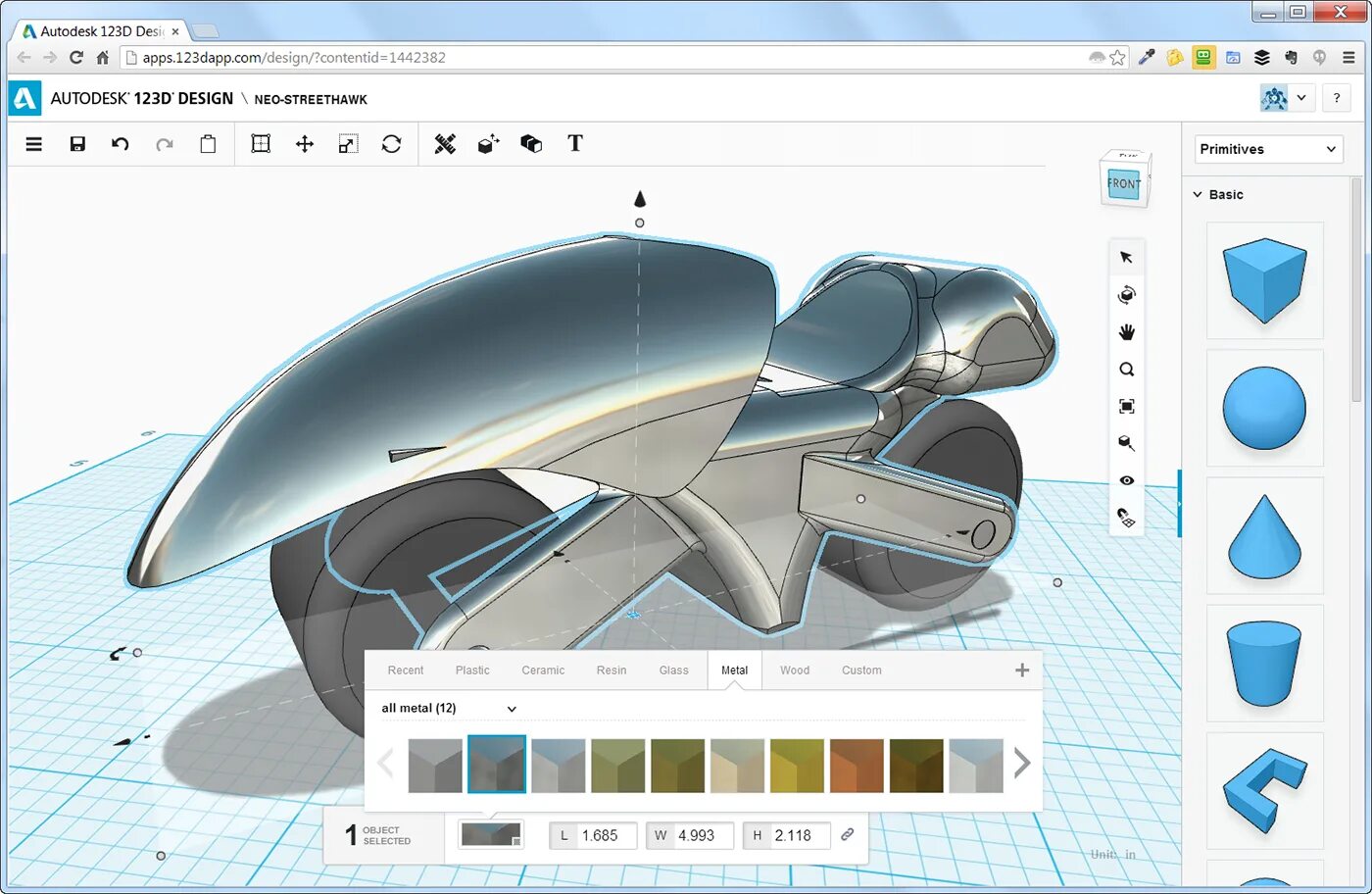
Task: Activate the Orbit view tool
Action: coord(1126,294)
